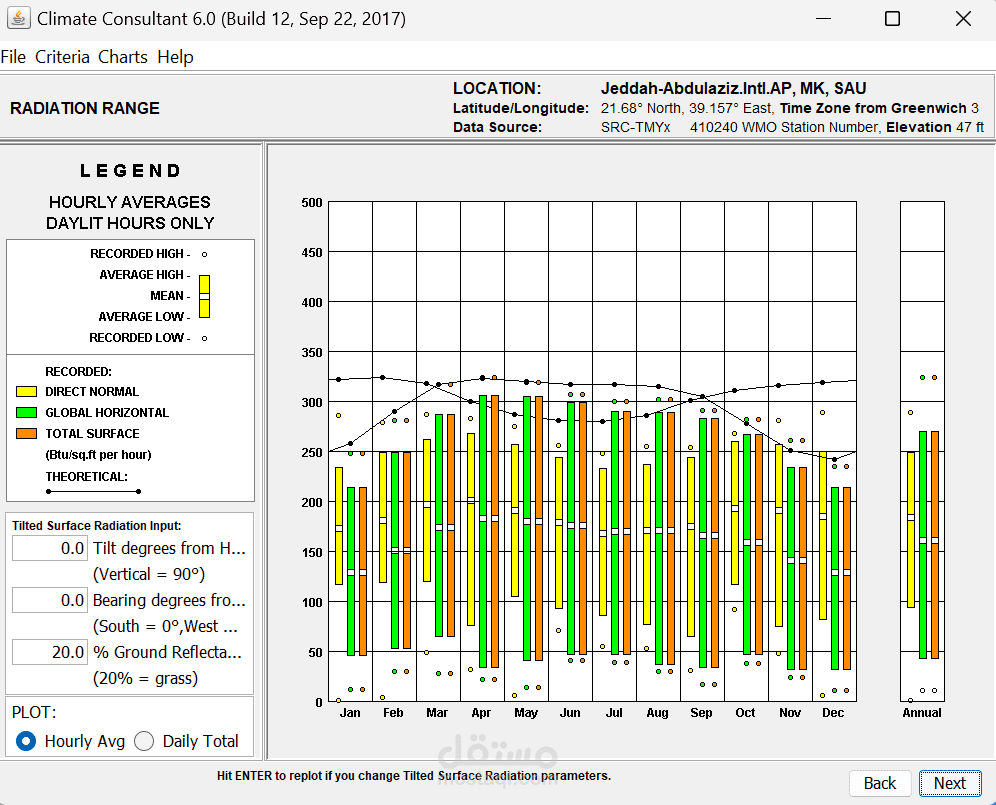Click the 'Hit ENTER to replot' status message
The height and width of the screenshot is (805, 996).
coord(414,776)
